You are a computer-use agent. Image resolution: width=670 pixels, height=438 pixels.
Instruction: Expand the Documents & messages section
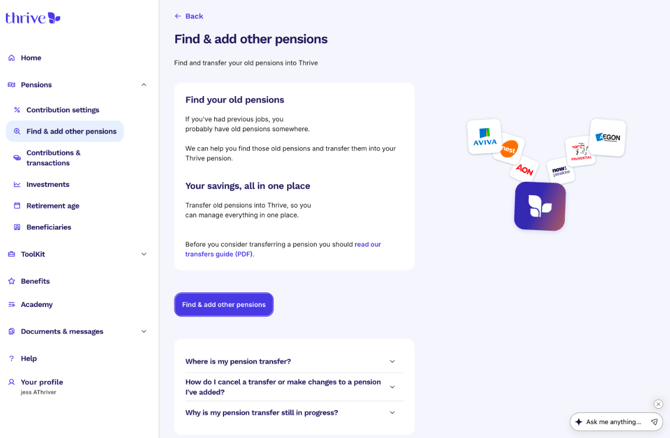(x=143, y=331)
